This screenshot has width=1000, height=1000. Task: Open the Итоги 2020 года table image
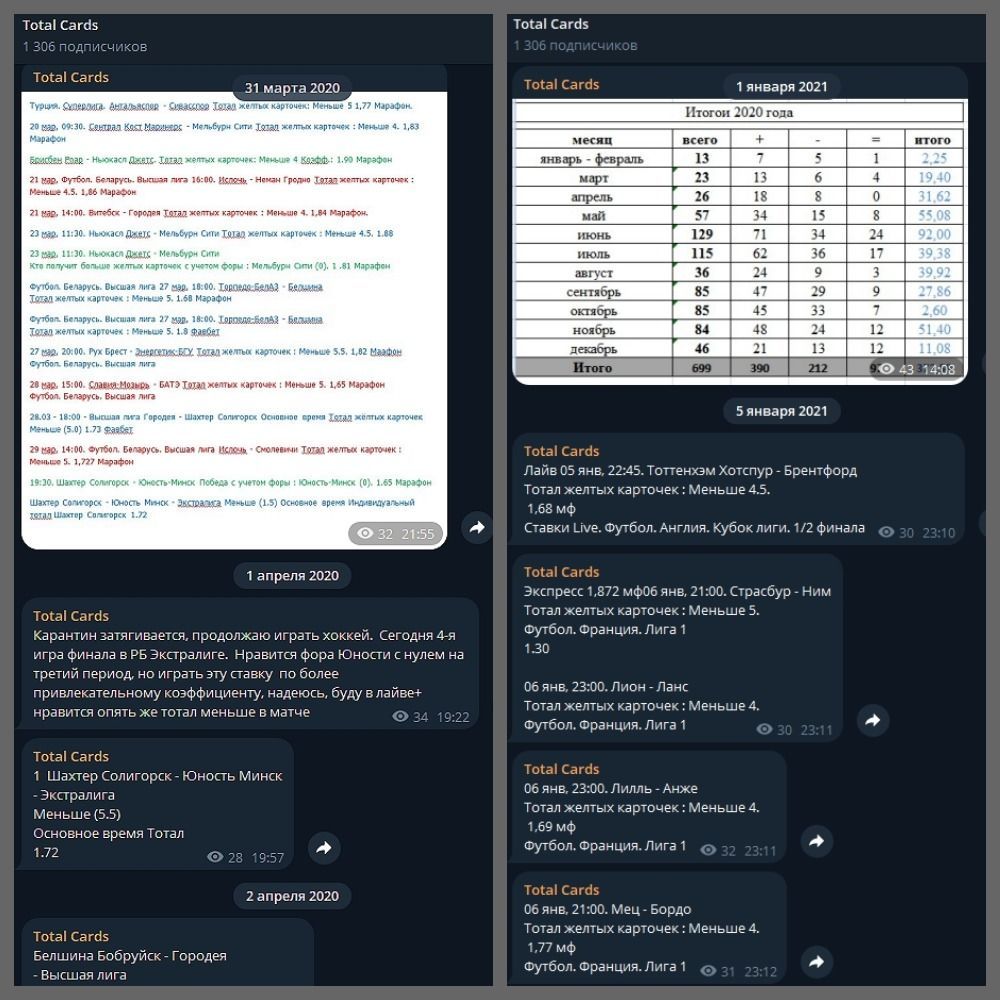point(740,240)
